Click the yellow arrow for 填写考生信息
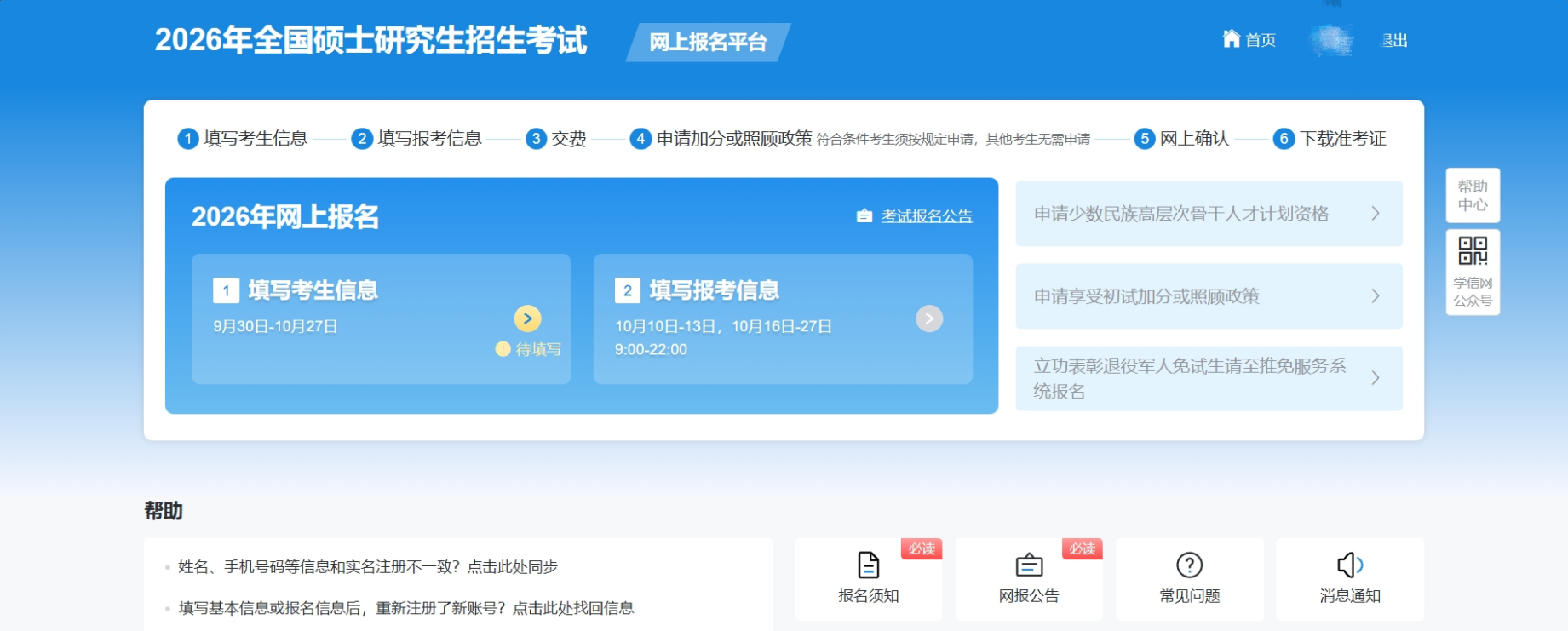This screenshot has height=631, width=1568. click(527, 318)
